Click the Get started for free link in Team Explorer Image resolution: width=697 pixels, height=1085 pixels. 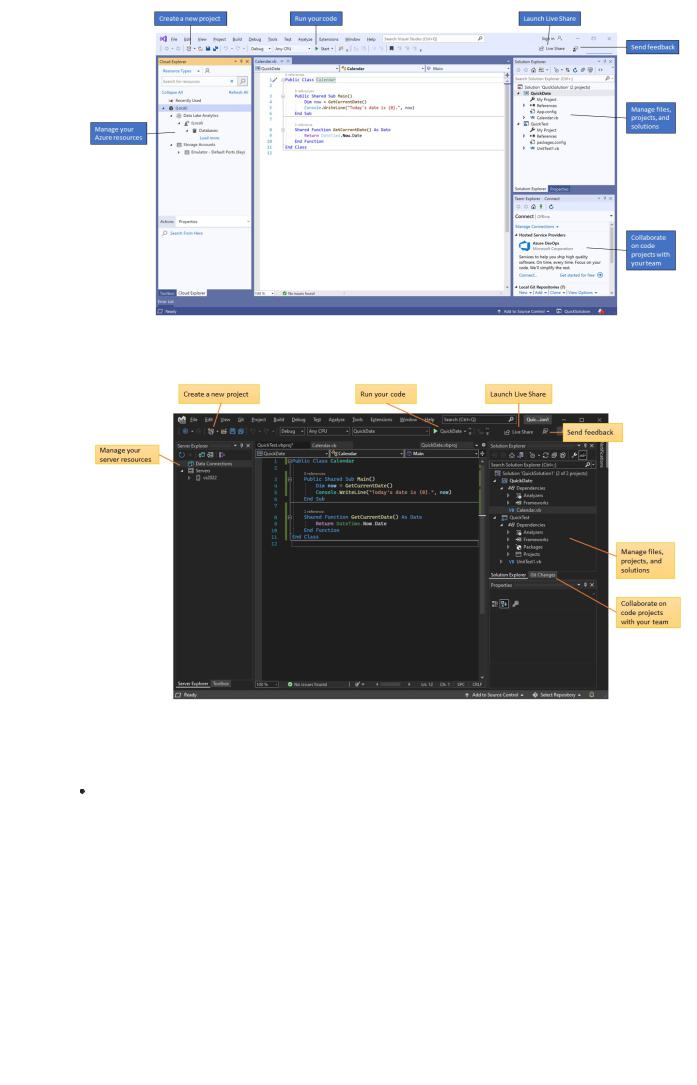coord(577,275)
